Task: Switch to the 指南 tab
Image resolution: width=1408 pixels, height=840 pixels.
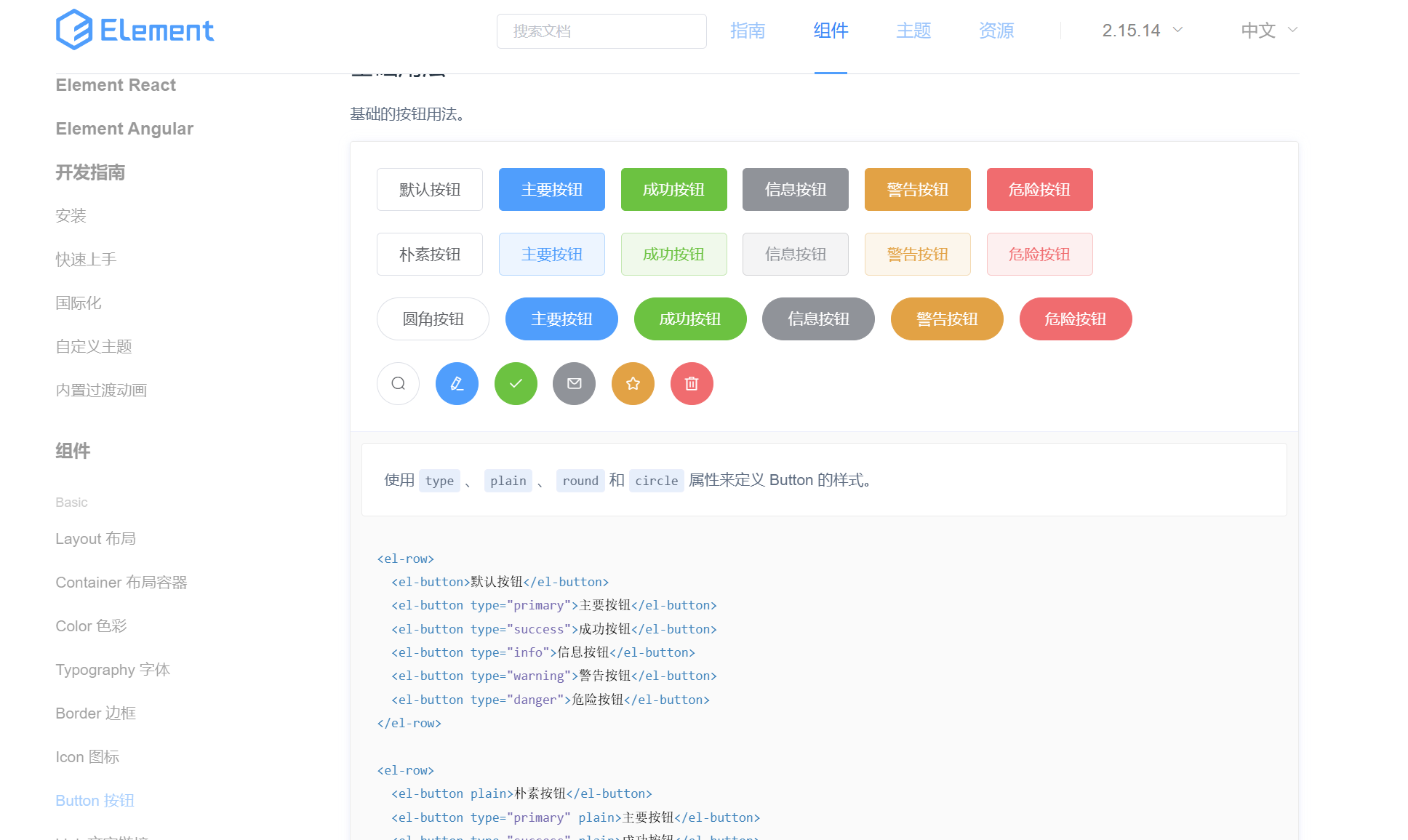Action: pyautogui.click(x=748, y=31)
